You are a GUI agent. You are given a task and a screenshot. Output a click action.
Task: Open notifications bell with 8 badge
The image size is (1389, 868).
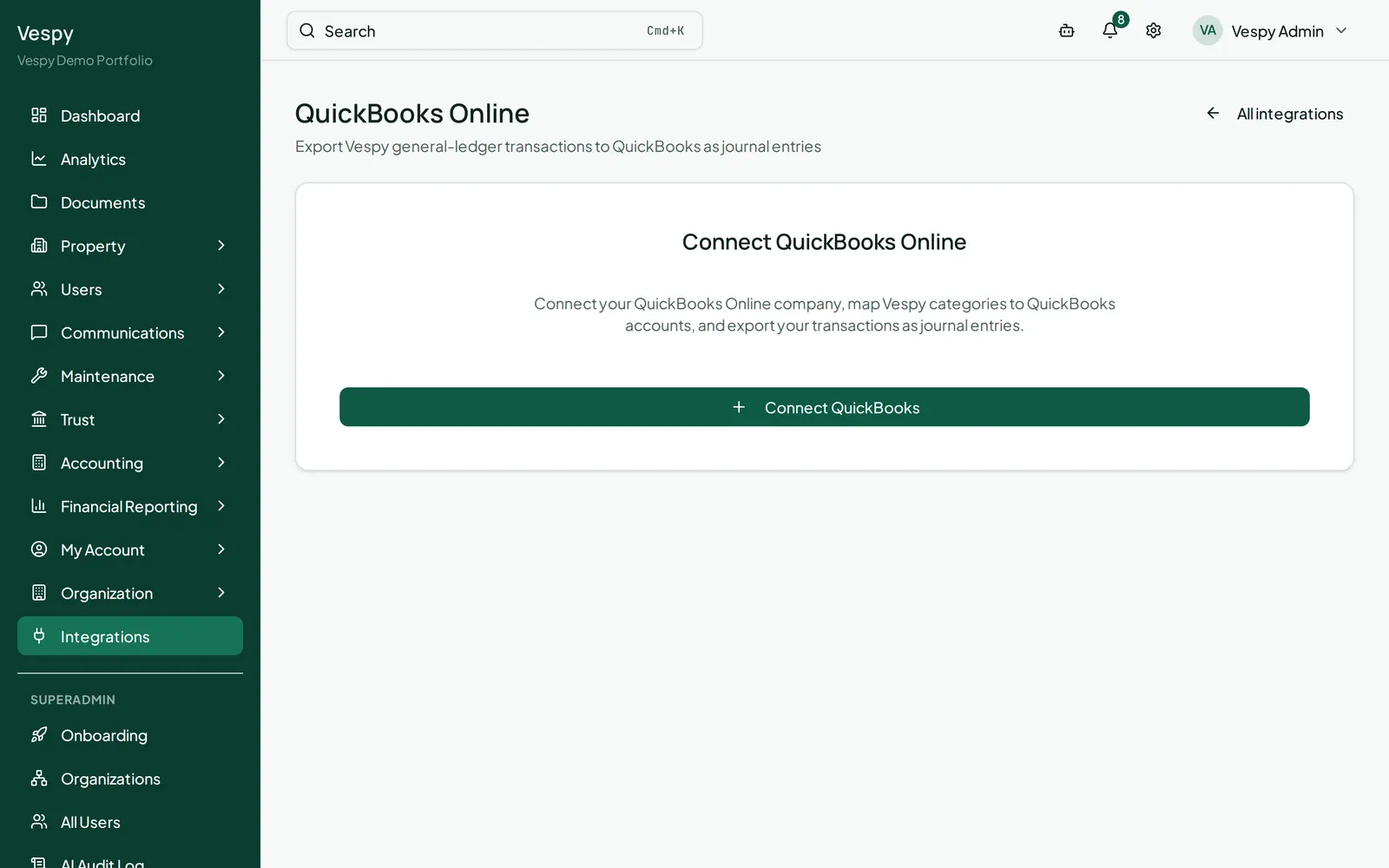pyautogui.click(x=1110, y=30)
